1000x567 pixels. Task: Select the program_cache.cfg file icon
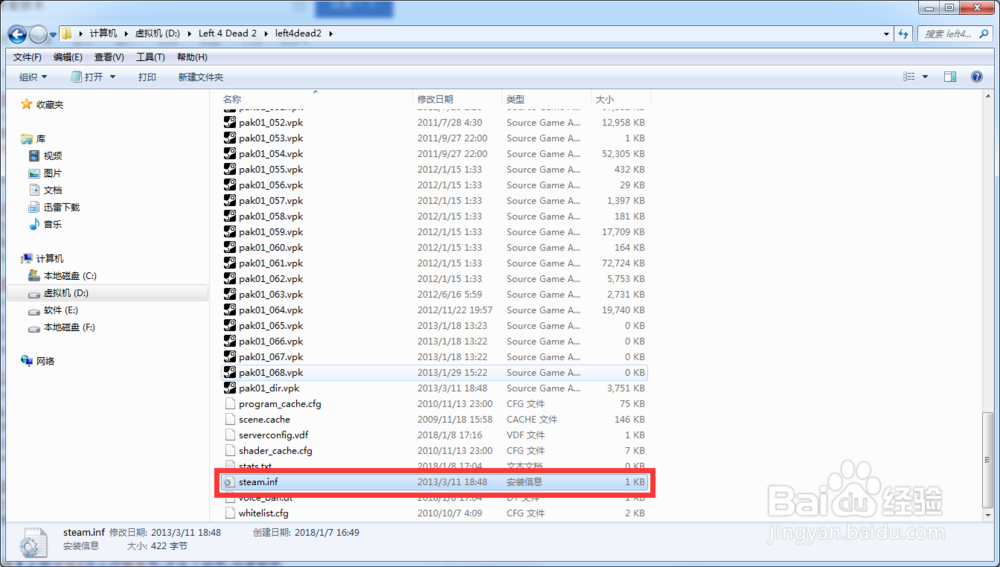[230, 403]
